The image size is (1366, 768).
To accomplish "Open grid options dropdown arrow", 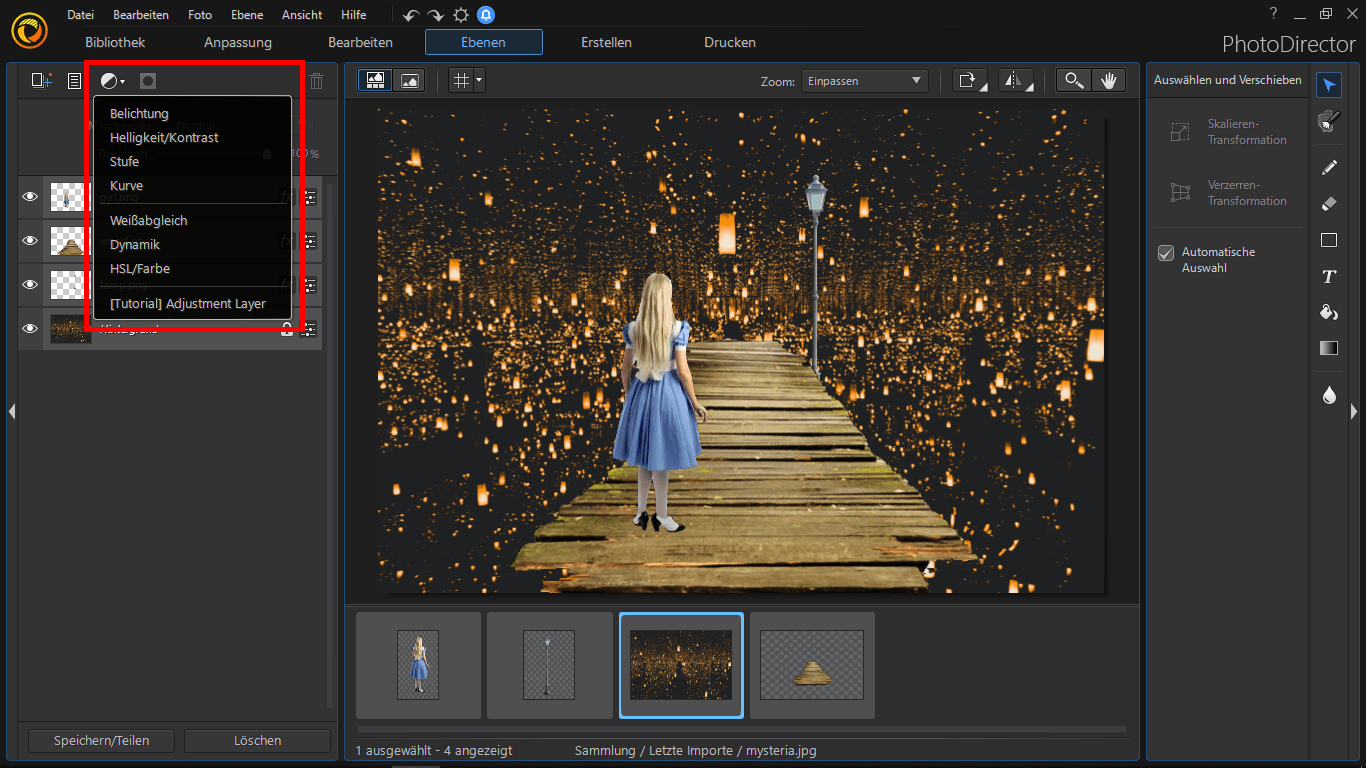I will [x=480, y=81].
